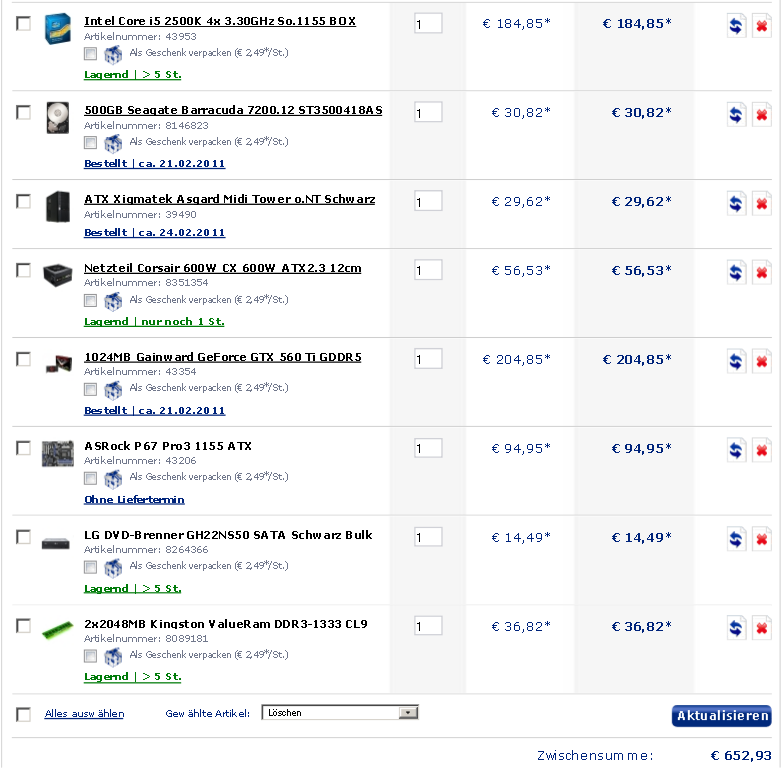Refresh quantity for Seagate Barracuda row
783x768 pixels.
point(736,114)
